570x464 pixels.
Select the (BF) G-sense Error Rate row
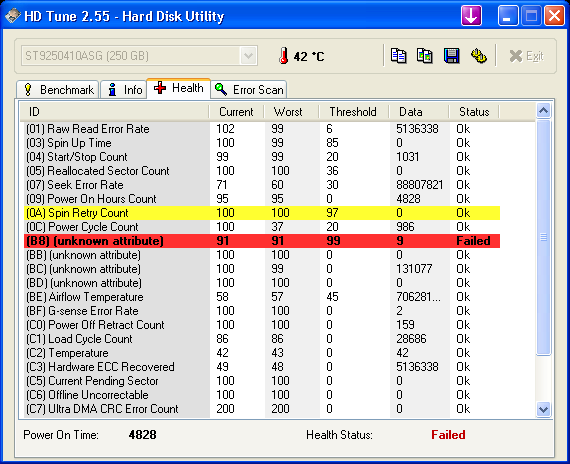(262, 311)
